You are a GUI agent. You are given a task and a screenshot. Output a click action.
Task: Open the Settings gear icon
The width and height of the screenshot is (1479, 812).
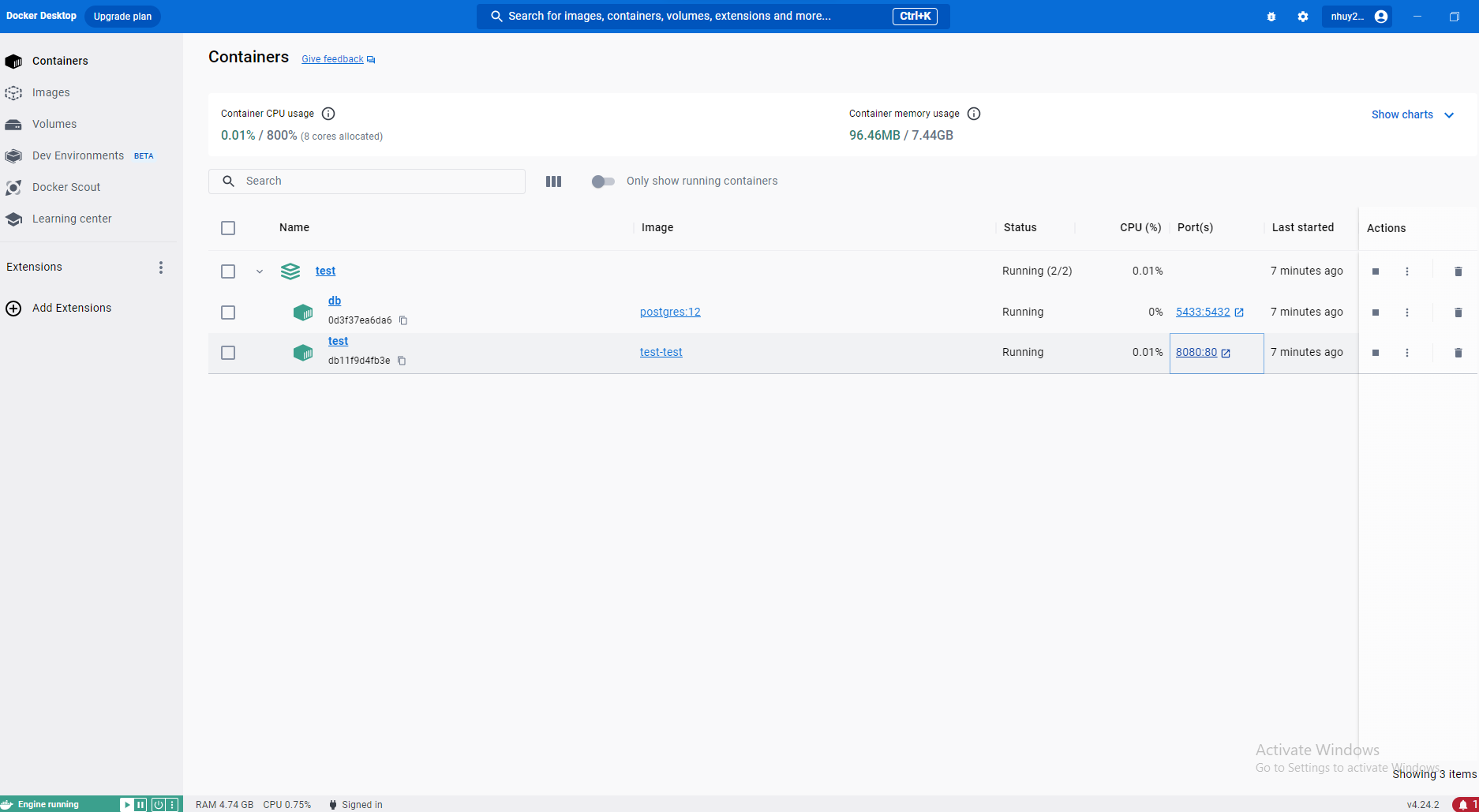click(x=1302, y=17)
